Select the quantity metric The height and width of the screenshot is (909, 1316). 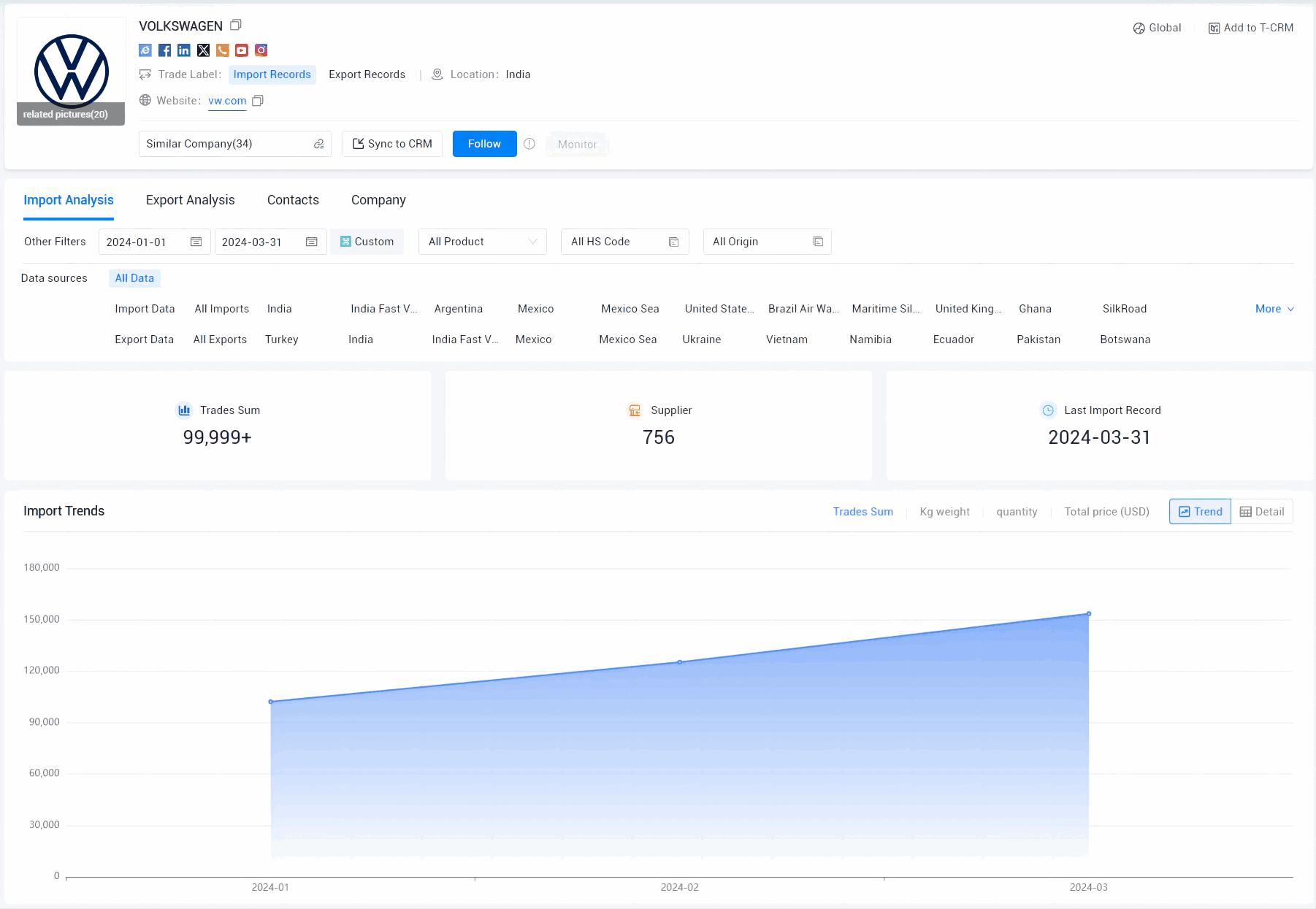[x=1017, y=512]
